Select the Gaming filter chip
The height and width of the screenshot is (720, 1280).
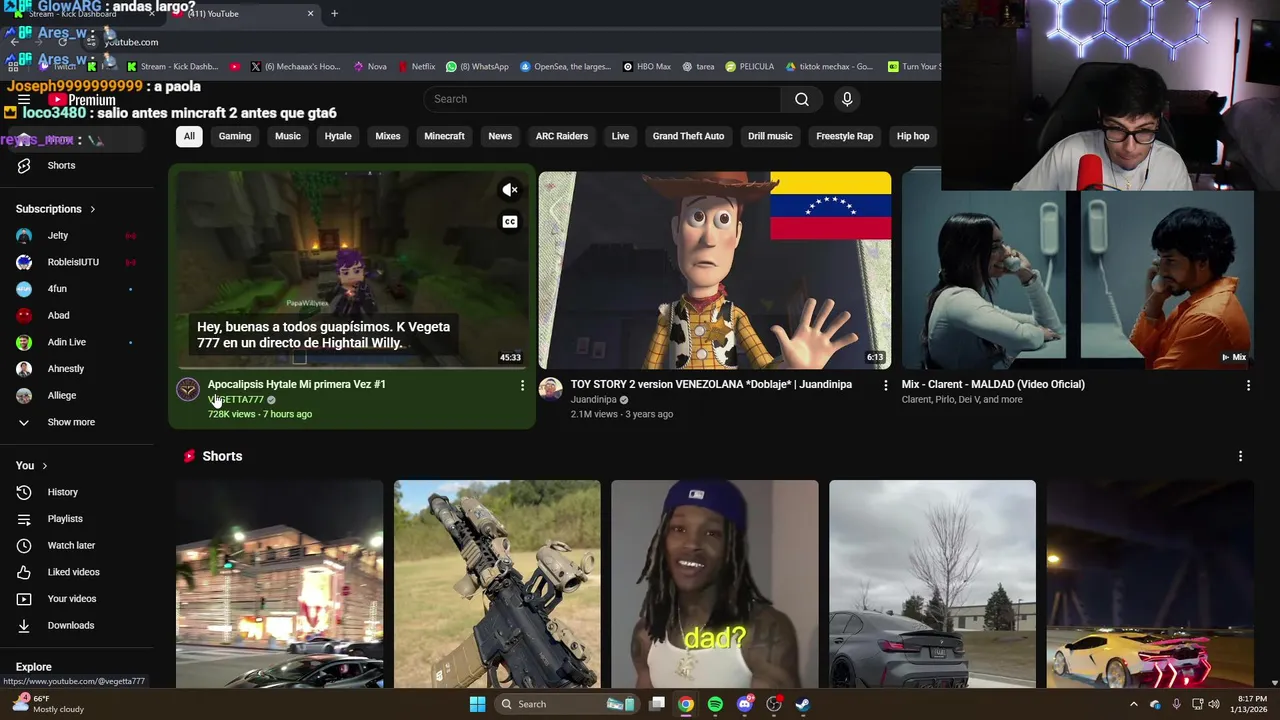pyautogui.click(x=235, y=136)
